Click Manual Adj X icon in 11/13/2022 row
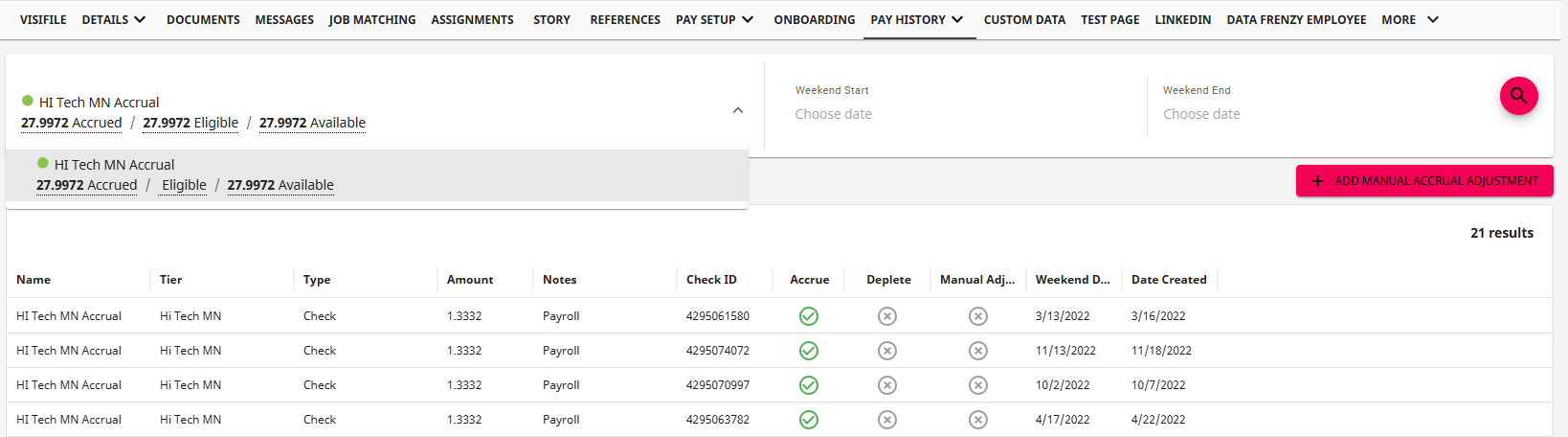 [x=977, y=351]
